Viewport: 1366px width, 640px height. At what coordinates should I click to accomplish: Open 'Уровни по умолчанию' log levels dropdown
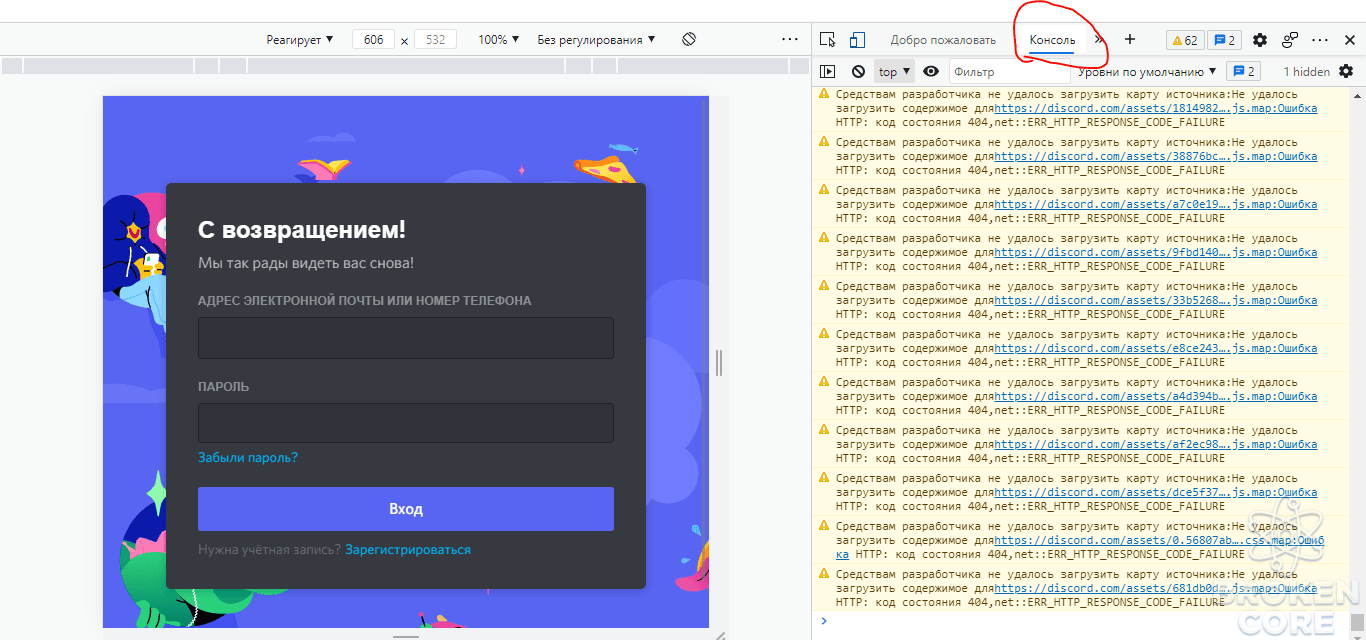click(1146, 71)
